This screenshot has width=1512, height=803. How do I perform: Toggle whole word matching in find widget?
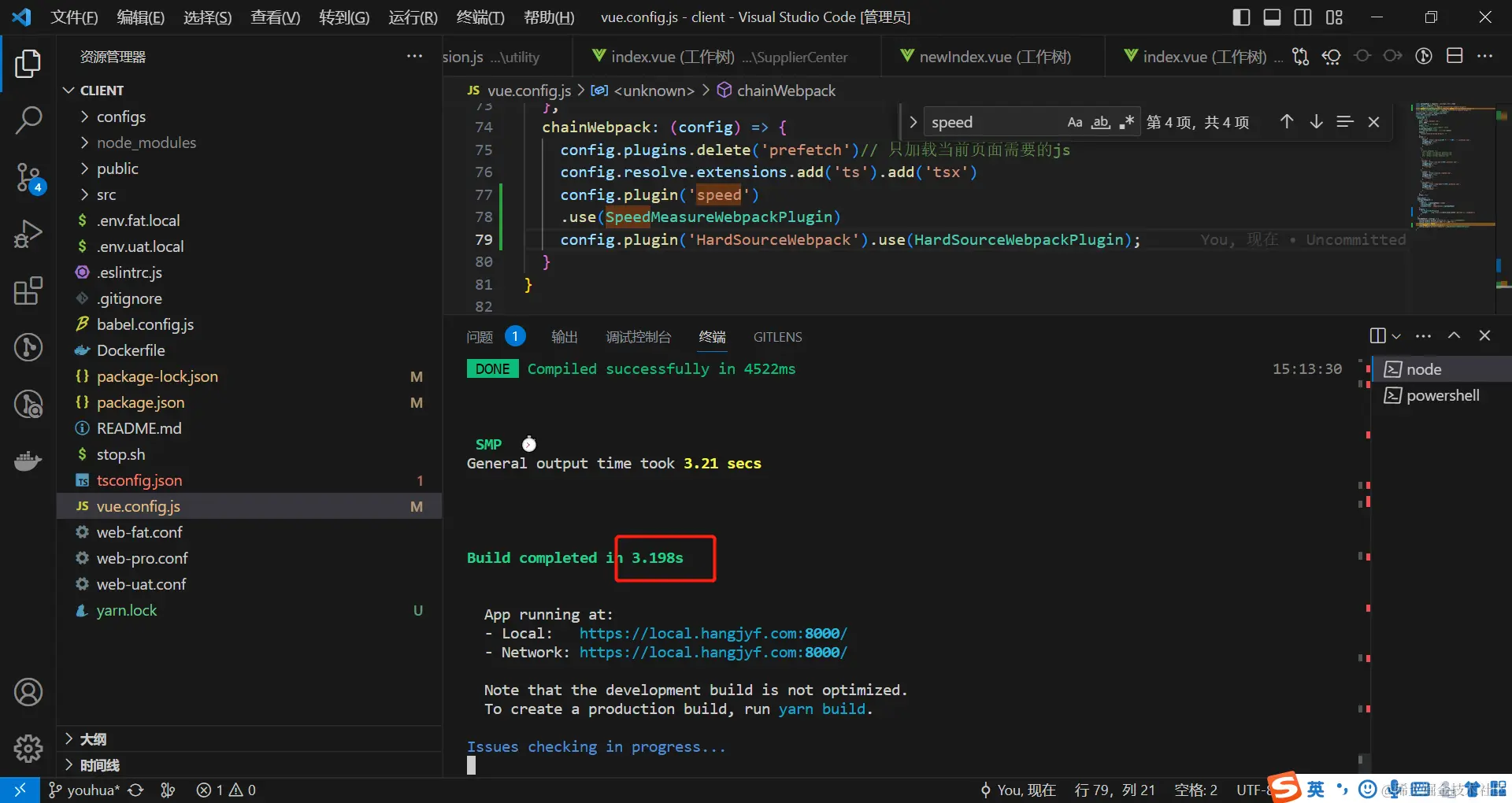pos(1101,122)
